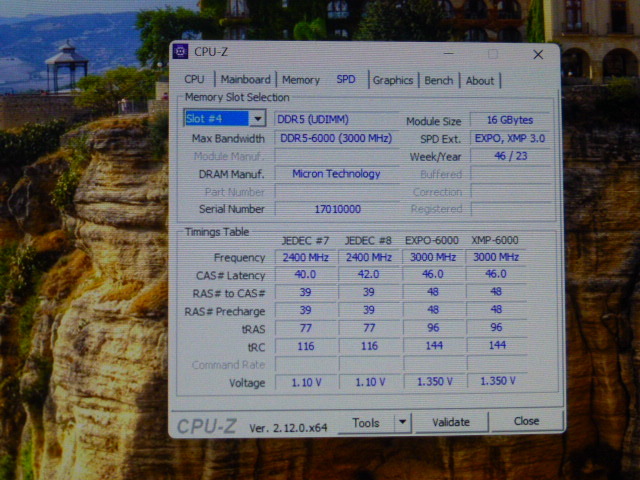Image resolution: width=640 pixels, height=480 pixels.
Task: Click XMP-6000 voltage 1.350 V
Action: pos(498,381)
